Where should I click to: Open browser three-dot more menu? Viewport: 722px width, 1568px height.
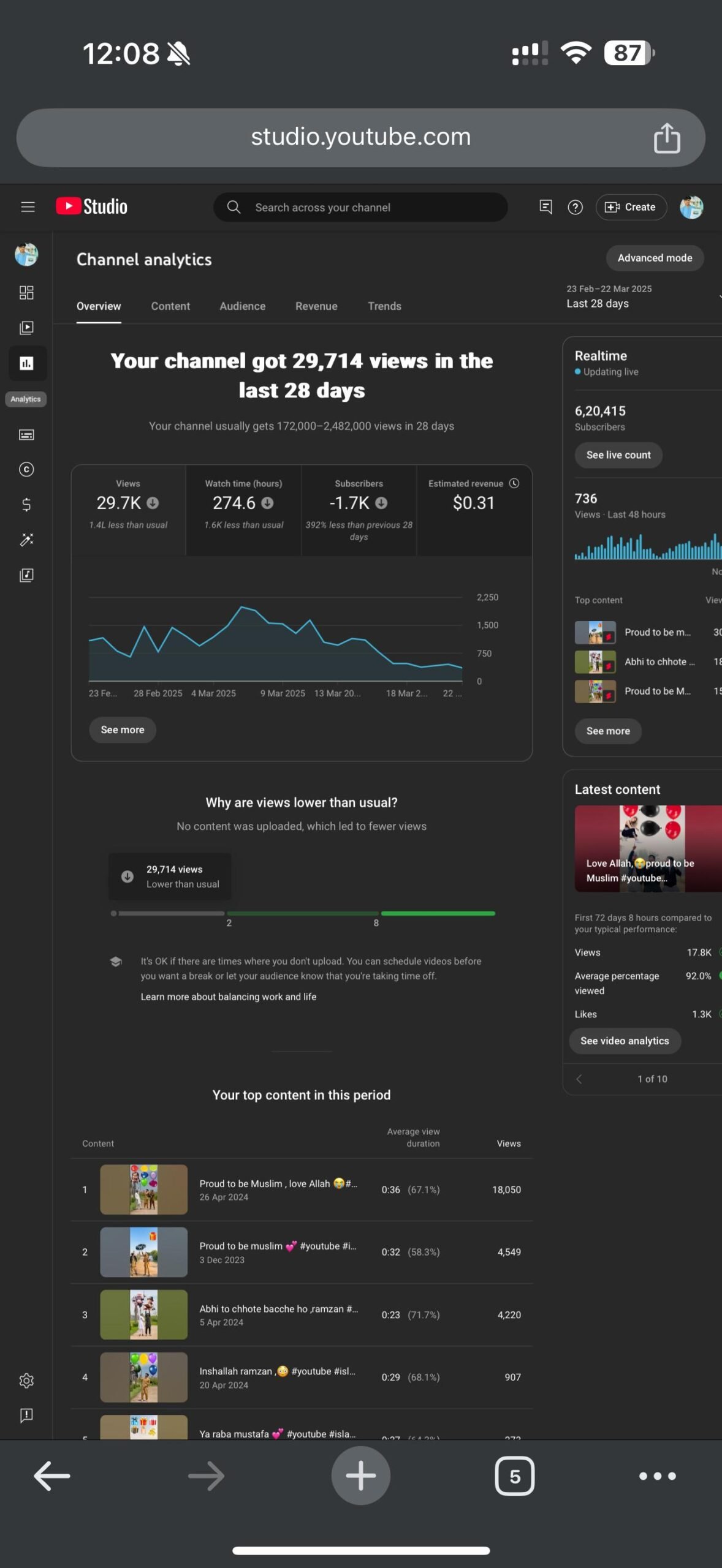click(657, 1476)
